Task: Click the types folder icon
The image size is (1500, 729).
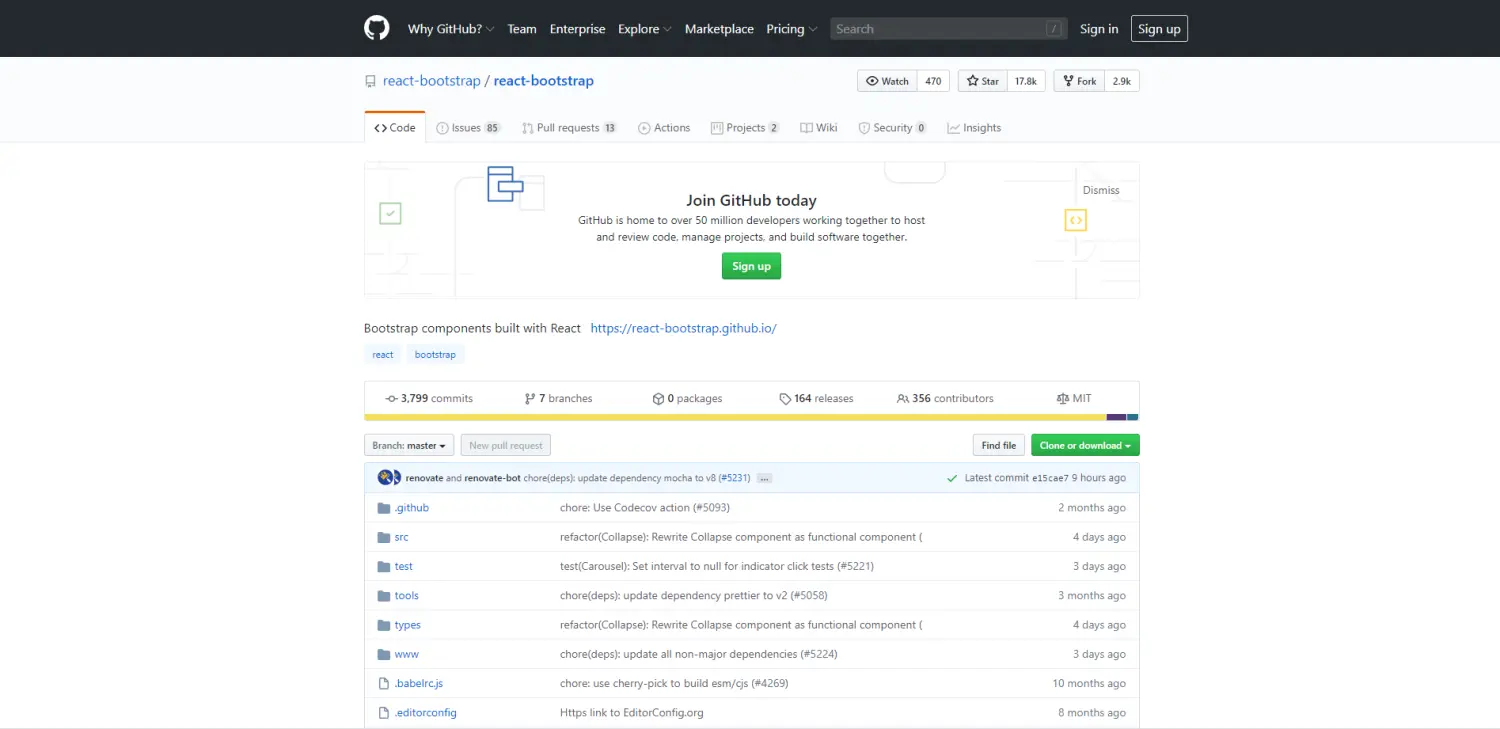Action: tap(383, 625)
